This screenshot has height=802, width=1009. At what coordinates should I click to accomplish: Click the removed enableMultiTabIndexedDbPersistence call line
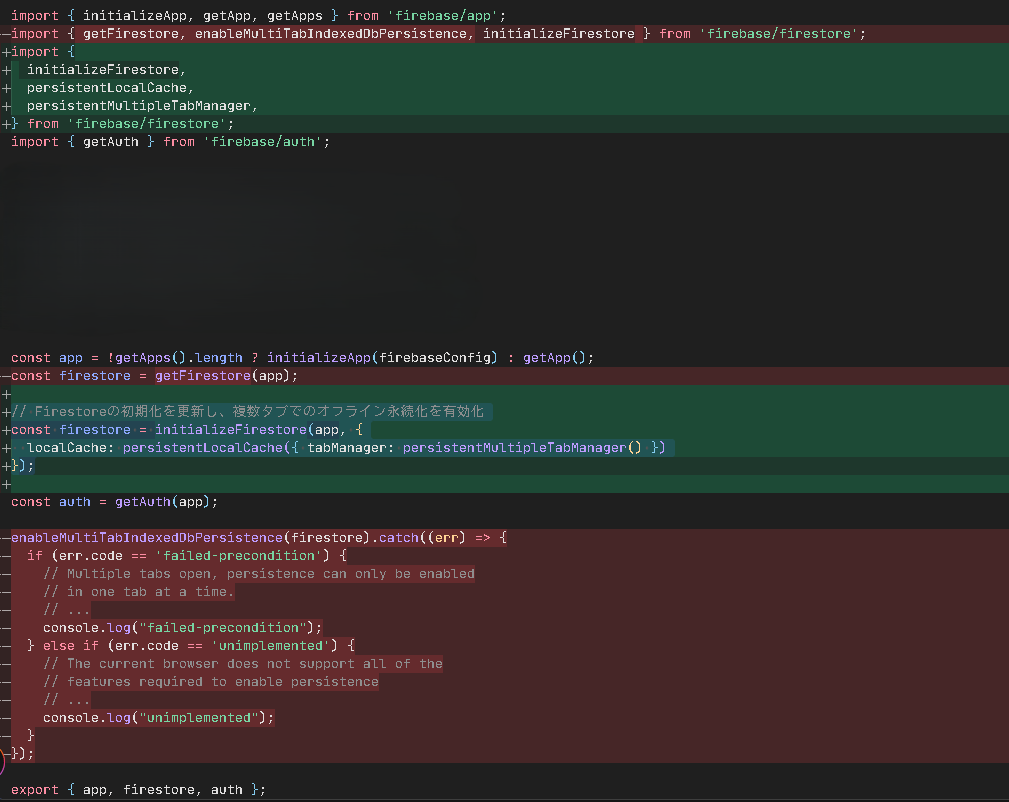[258, 538]
